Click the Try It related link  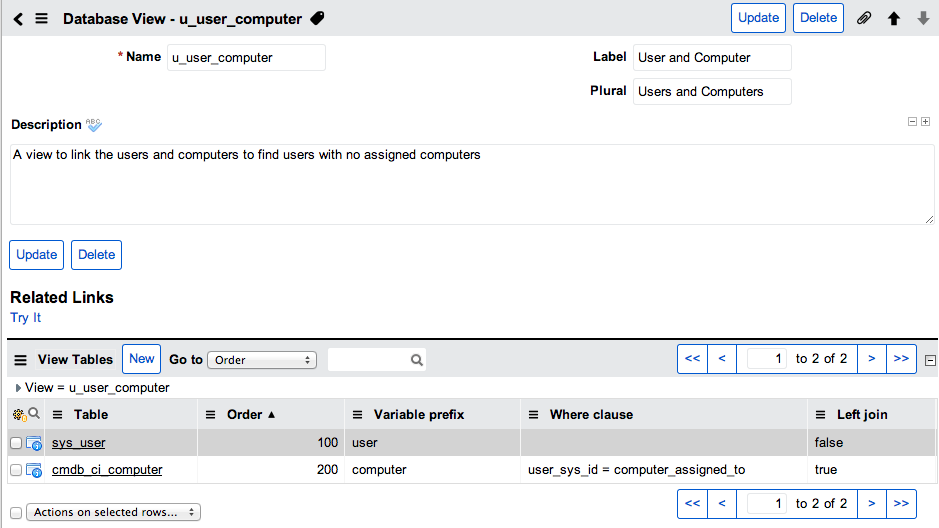26,317
